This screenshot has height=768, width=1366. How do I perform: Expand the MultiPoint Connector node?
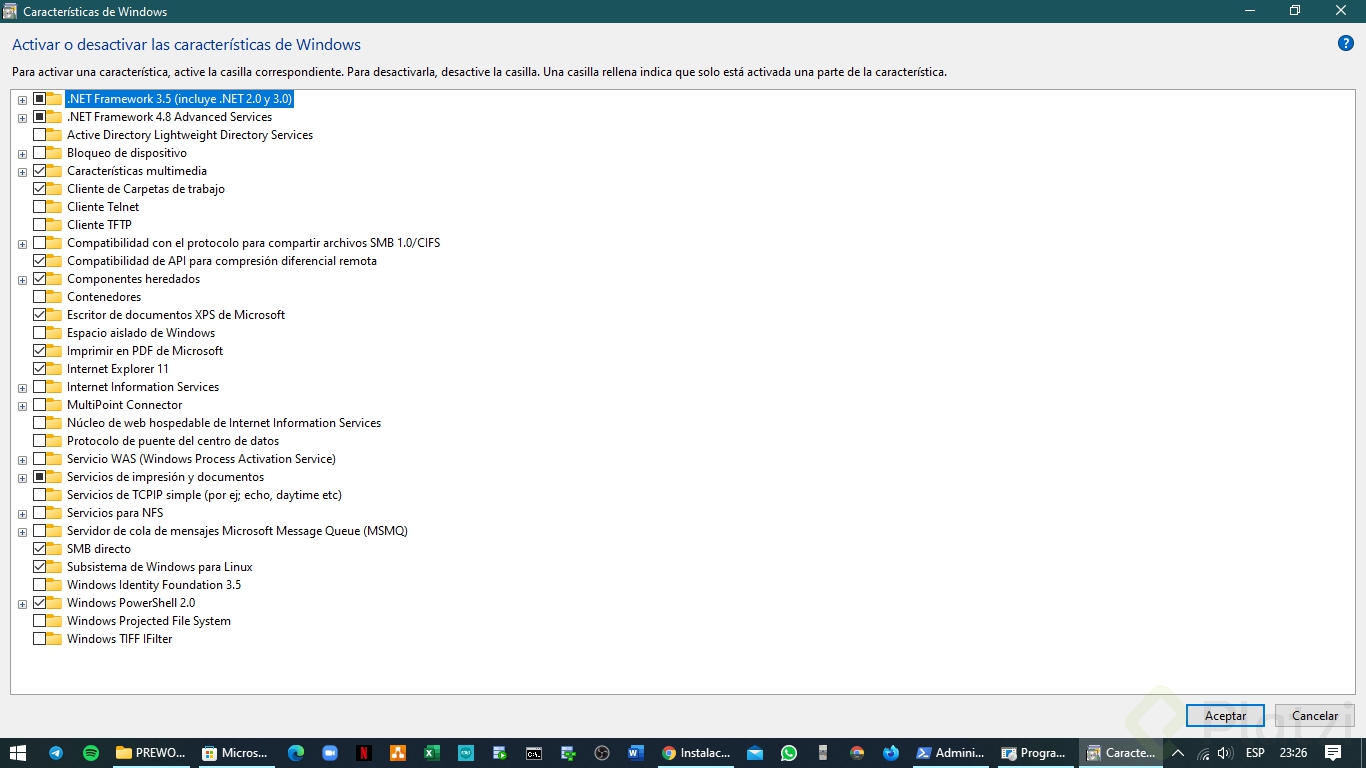point(22,406)
